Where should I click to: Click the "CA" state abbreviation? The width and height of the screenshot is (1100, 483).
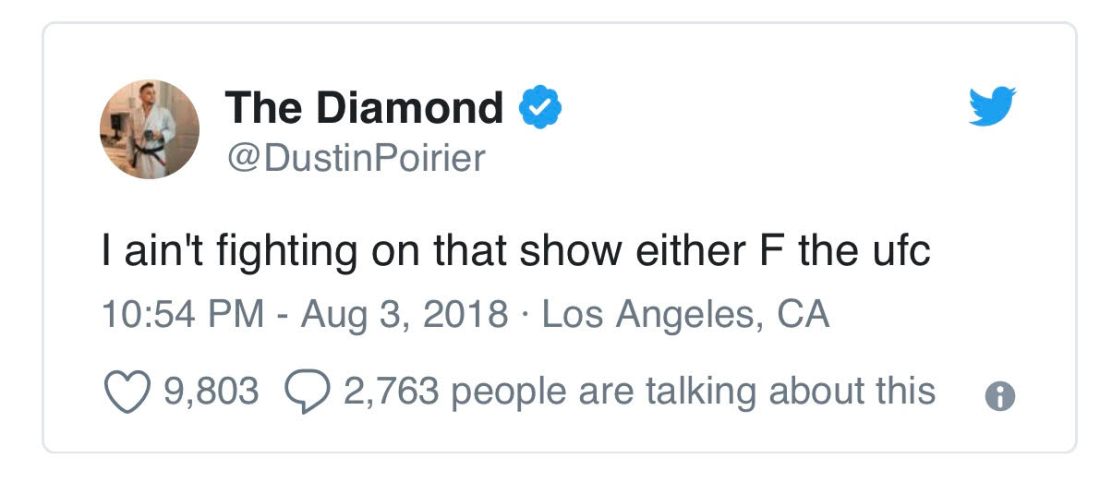coord(803,315)
